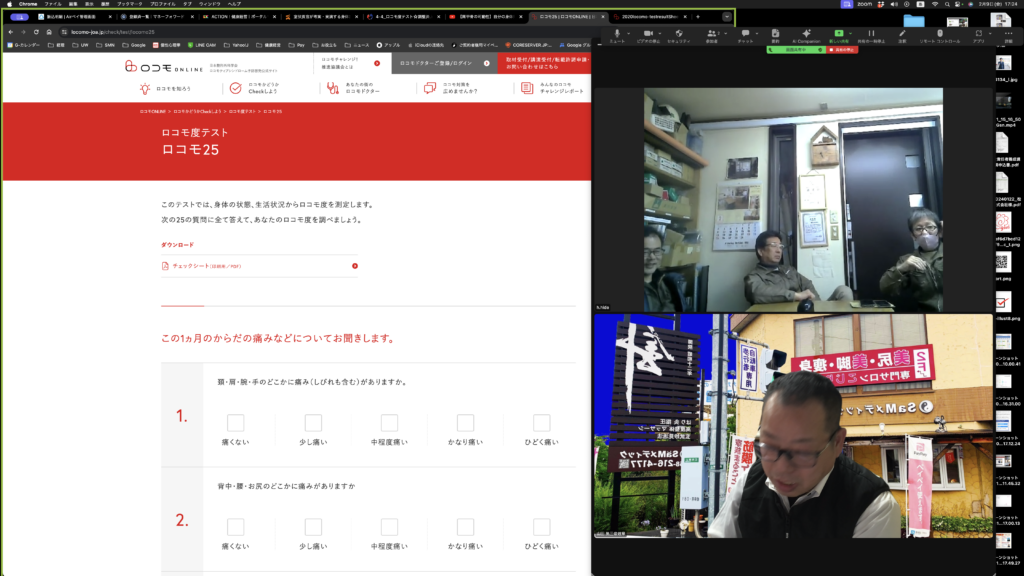Click the stethoscope ロコモドクター icon

[332, 88]
